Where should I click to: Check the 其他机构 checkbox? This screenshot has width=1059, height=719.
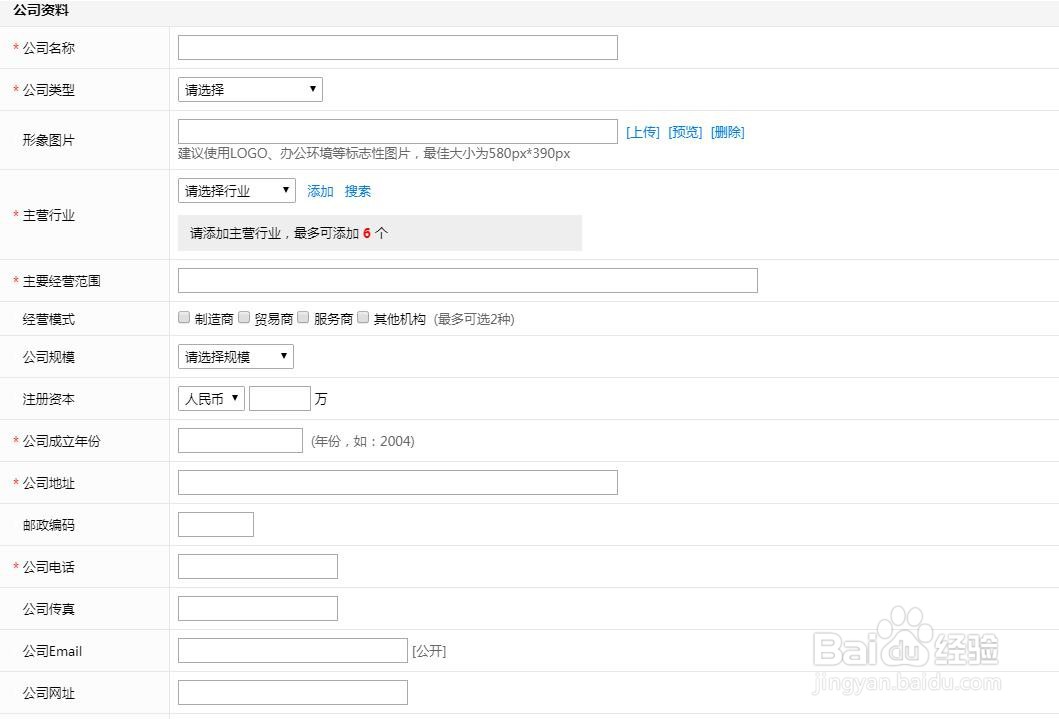click(363, 316)
